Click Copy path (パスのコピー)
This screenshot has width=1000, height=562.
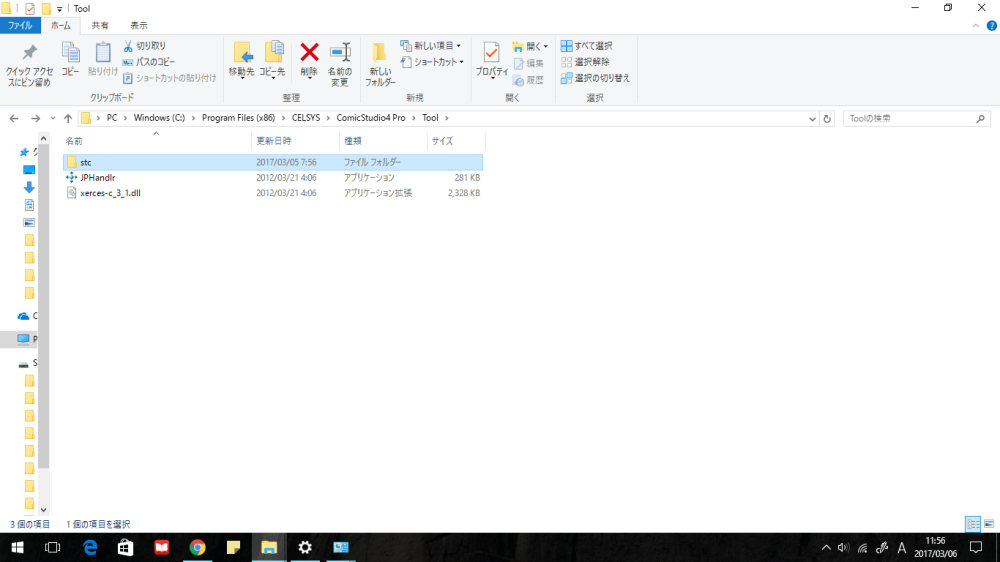(149, 62)
